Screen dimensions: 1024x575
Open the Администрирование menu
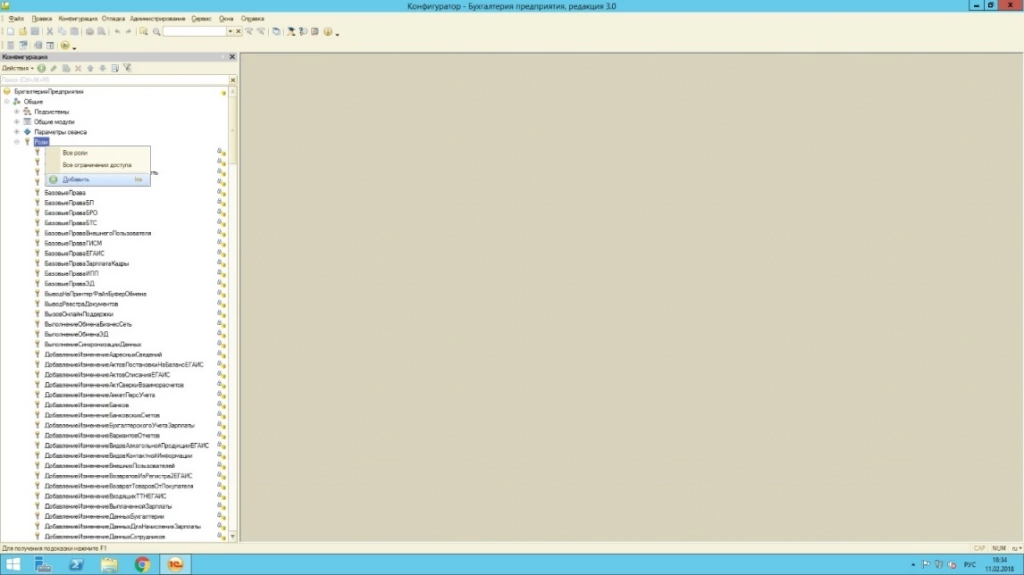pyautogui.click(x=157, y=18)
